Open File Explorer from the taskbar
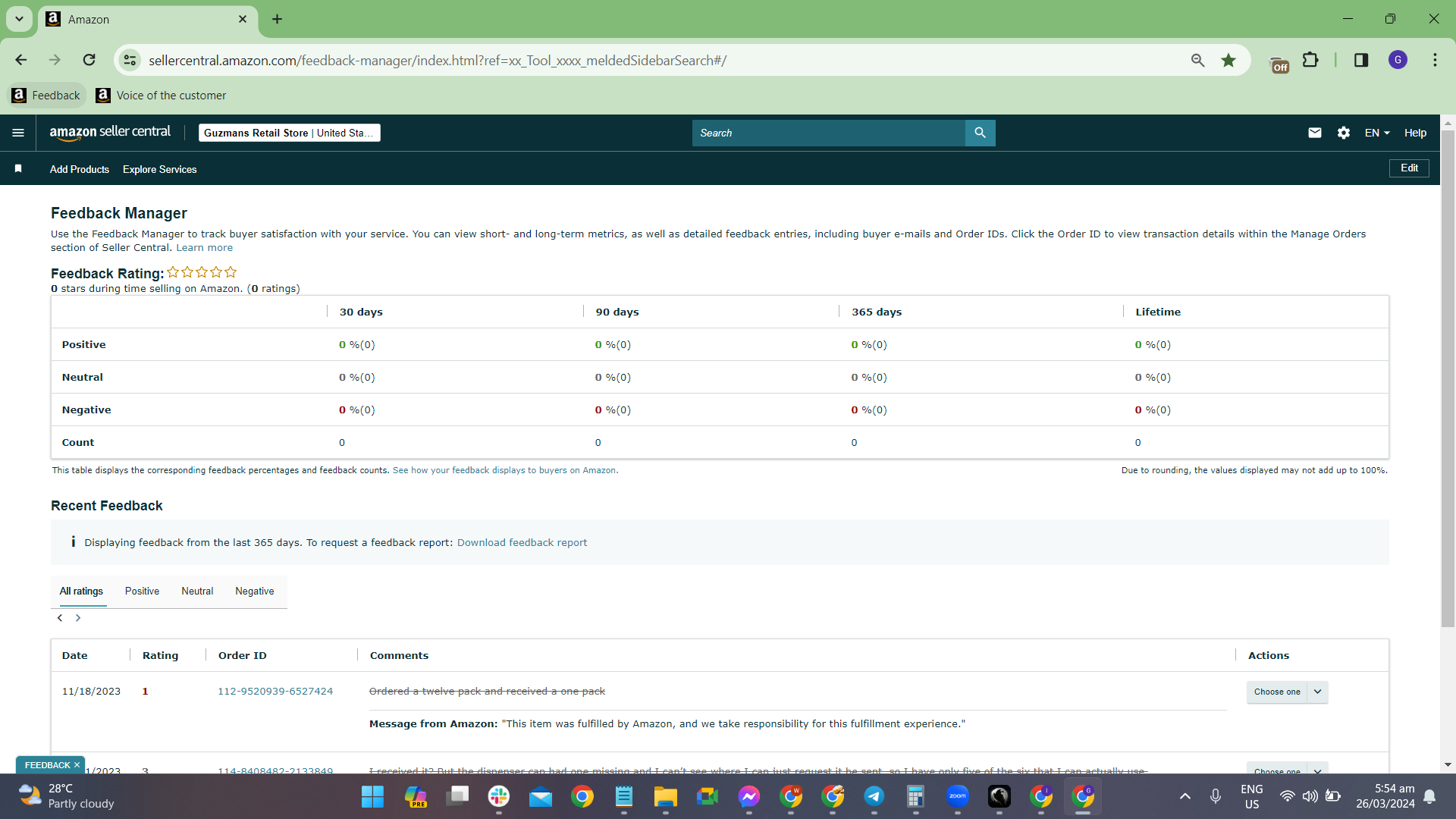The image size is (1456, 819). click(x=666, y=796)
